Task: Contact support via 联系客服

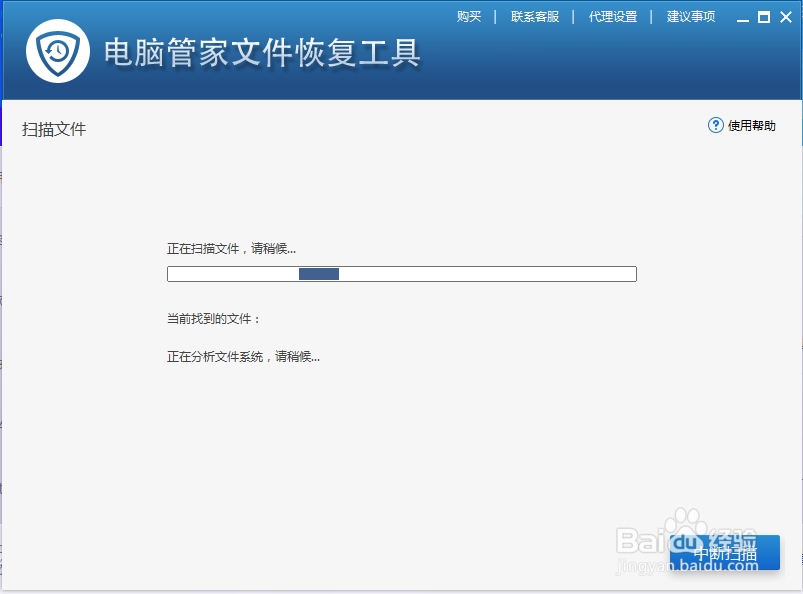Action: coord(535,16)
